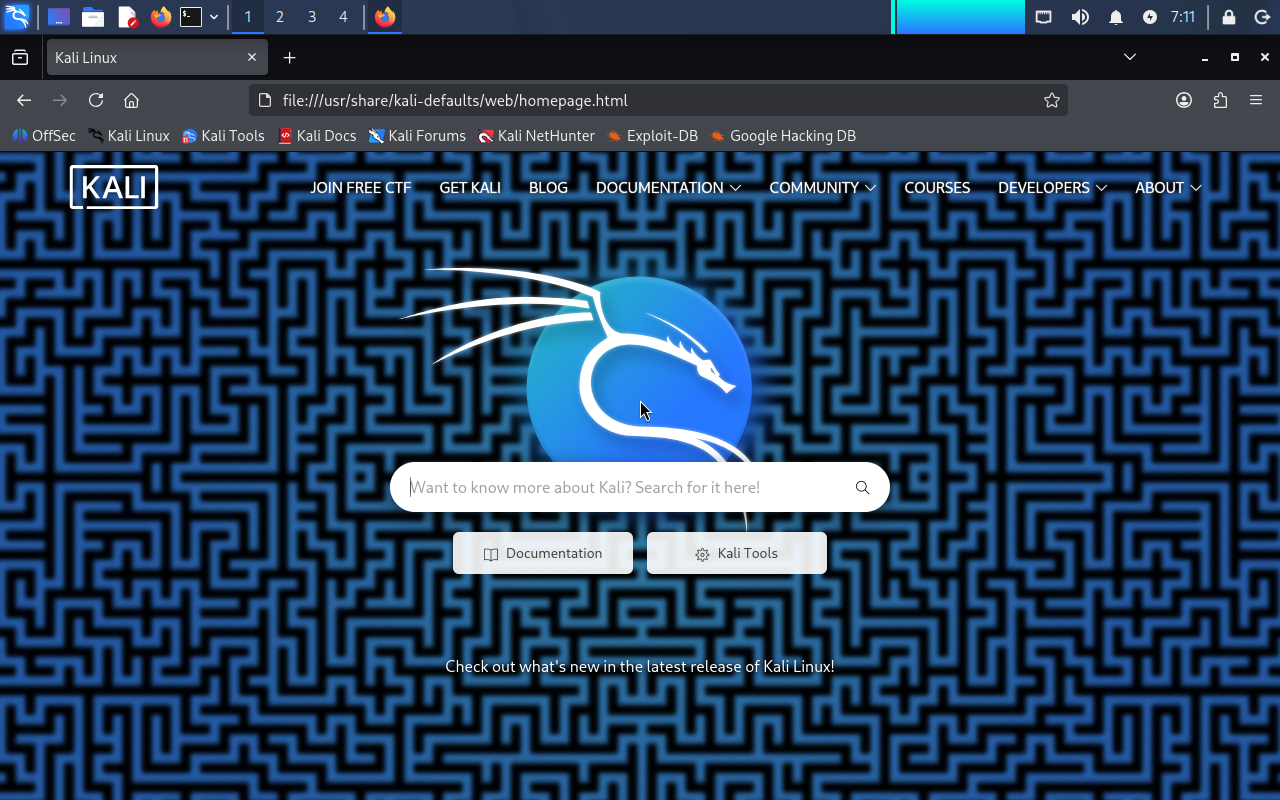The width and height of the screenshot is (1280, 800).
Task: Reload the page with the refresh icon
Action: pyautogui.click(x=96, y=100)
